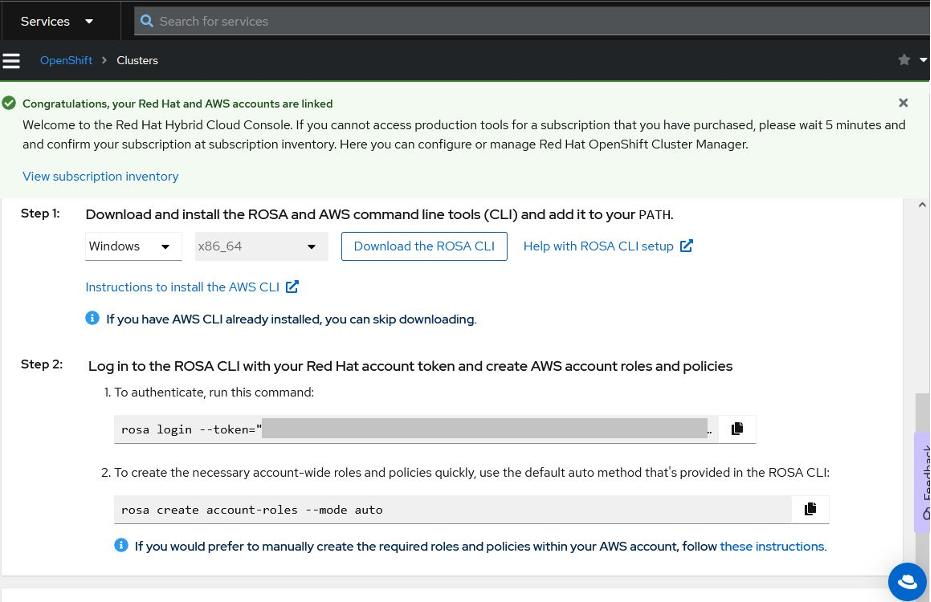Viewport: 931px width, 602px height.
Task: Open the application navigation menu
Action: (11, 60)
